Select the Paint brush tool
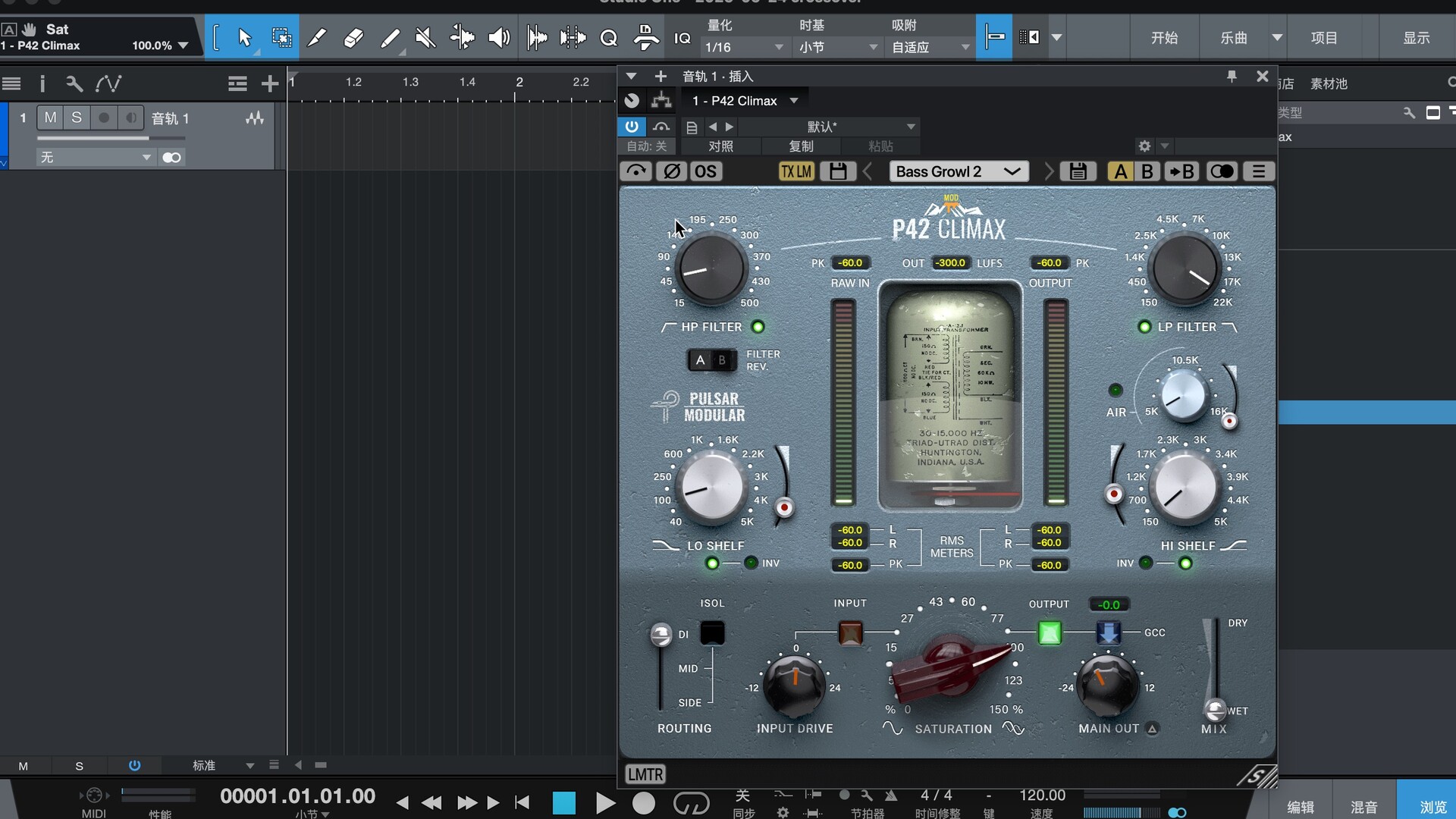The width and height of the screenshot is (1456, 819). coord(390,37)
